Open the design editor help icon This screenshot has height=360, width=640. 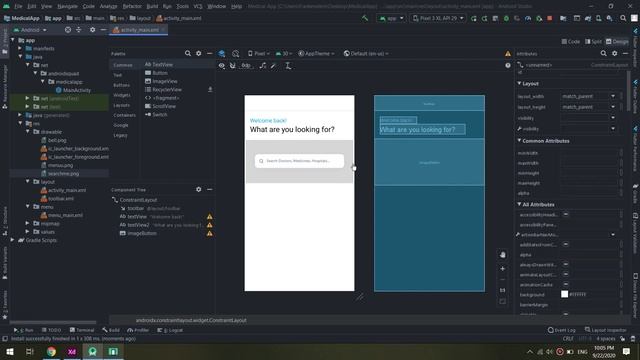pyautogui.click(x=508, y=65)
